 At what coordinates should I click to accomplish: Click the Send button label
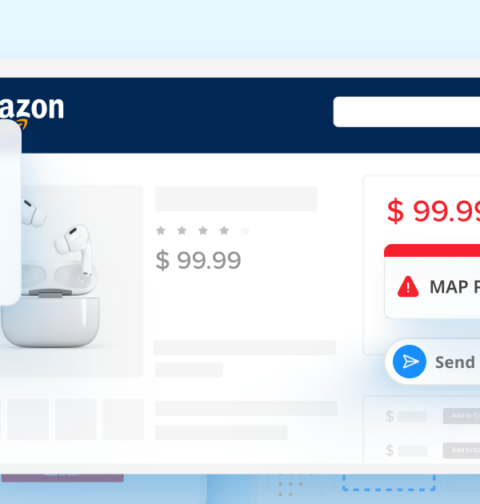(455, 362)
